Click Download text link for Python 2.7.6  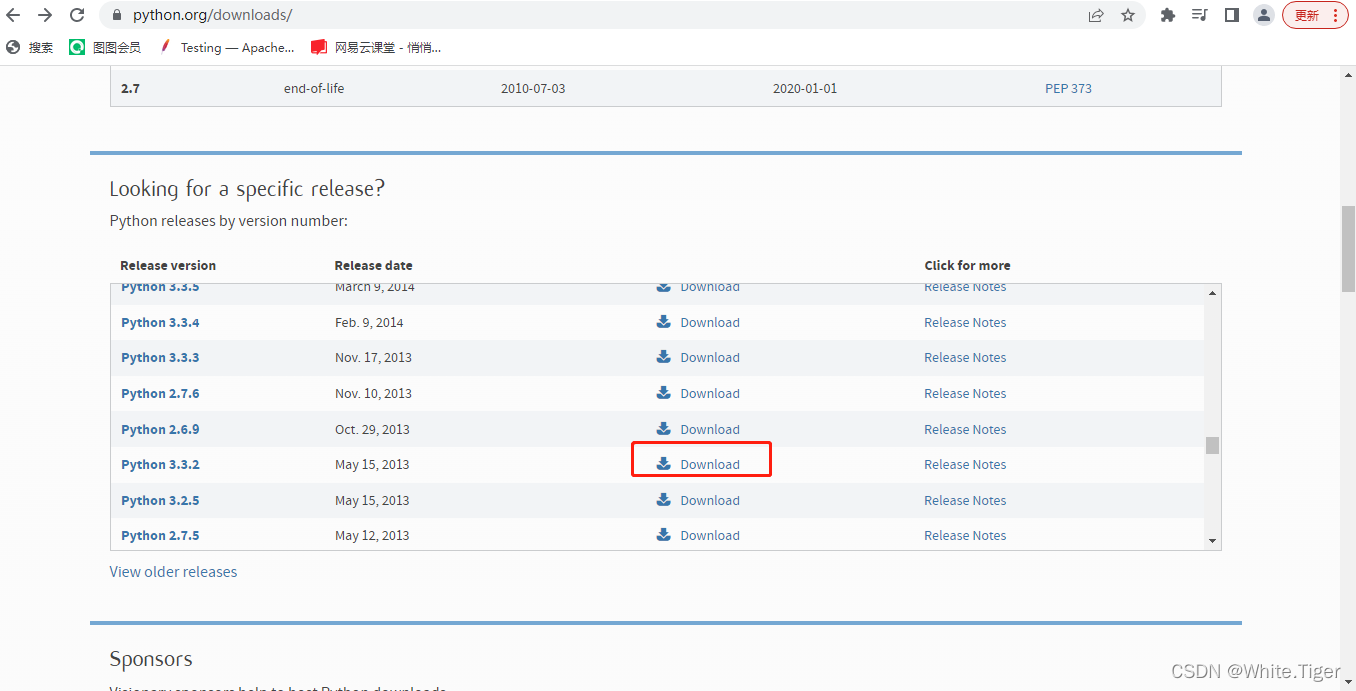click(710, 393)
